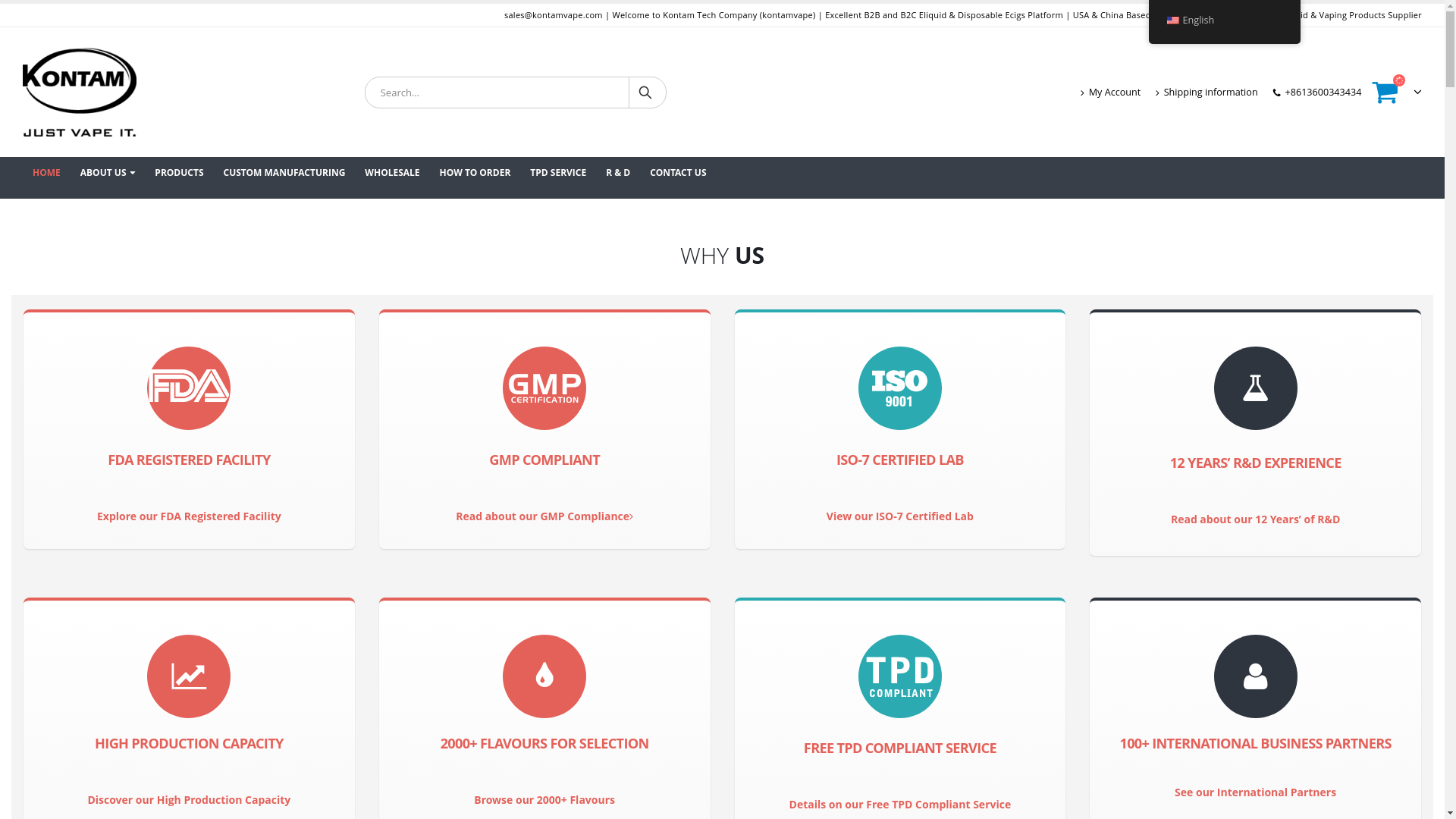Expand the About Us menu
This screenshot has width=1456, height=819.
(108, 173)
